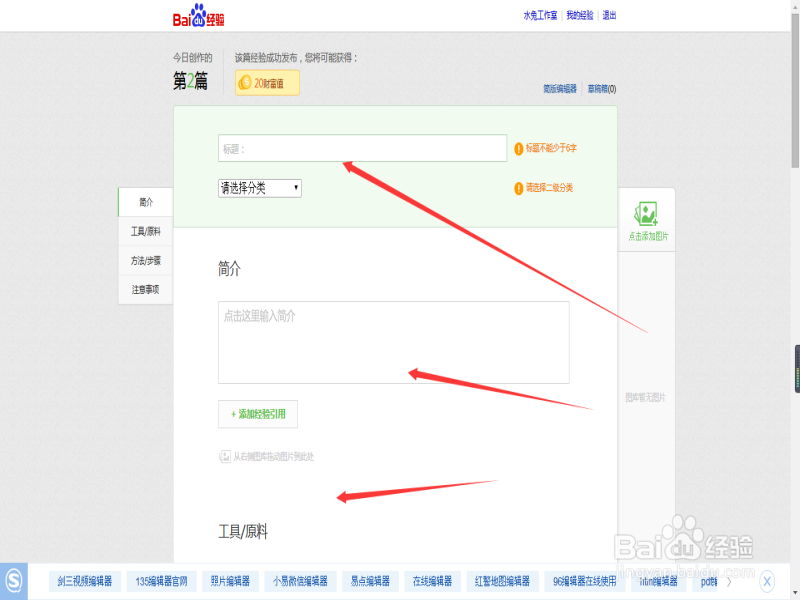Click into the 标题 title input field
Screen dimensions: 800x600
point(362,148)
